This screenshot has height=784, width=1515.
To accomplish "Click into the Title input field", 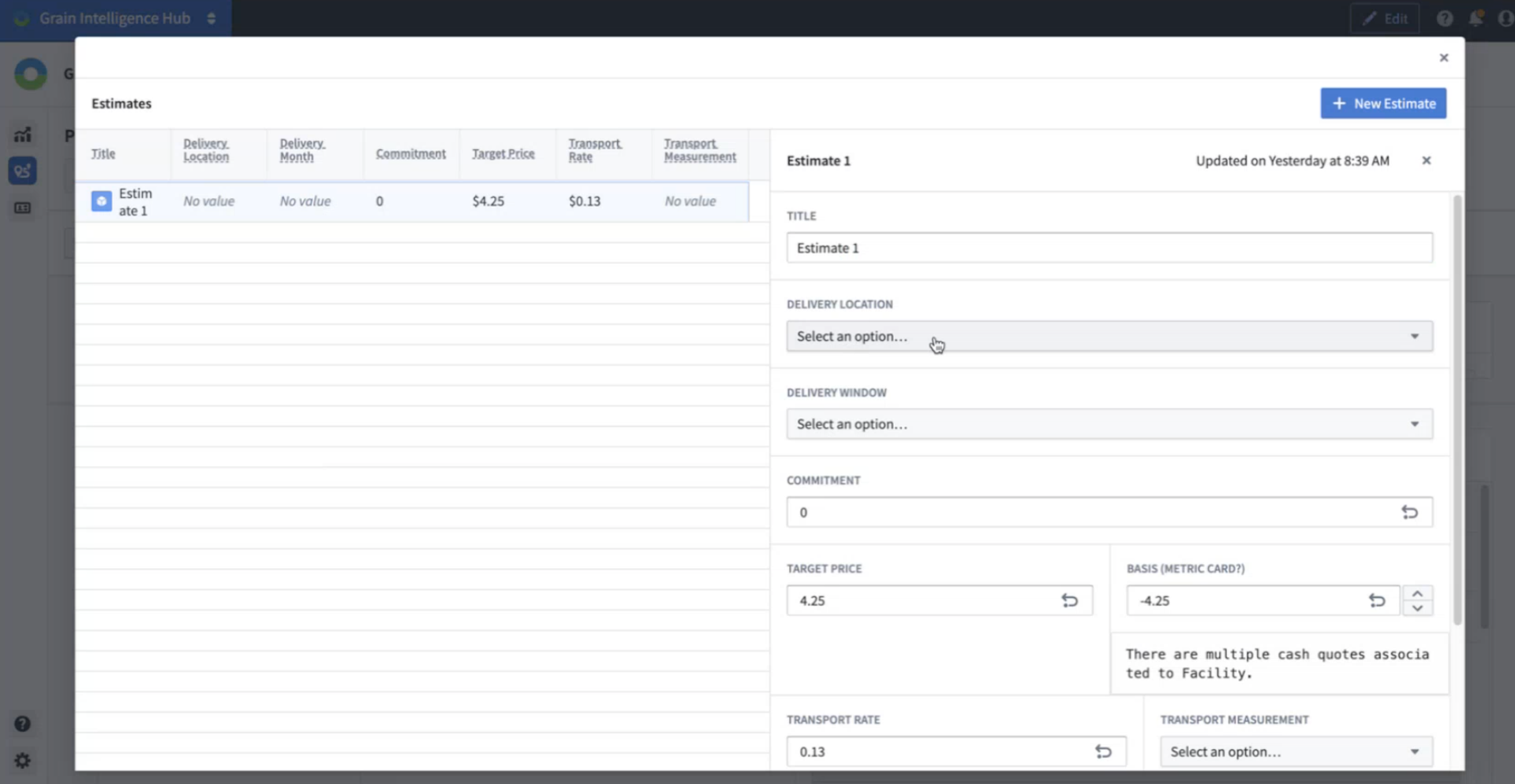I will pyautogui.click(x=1109, y=248).
